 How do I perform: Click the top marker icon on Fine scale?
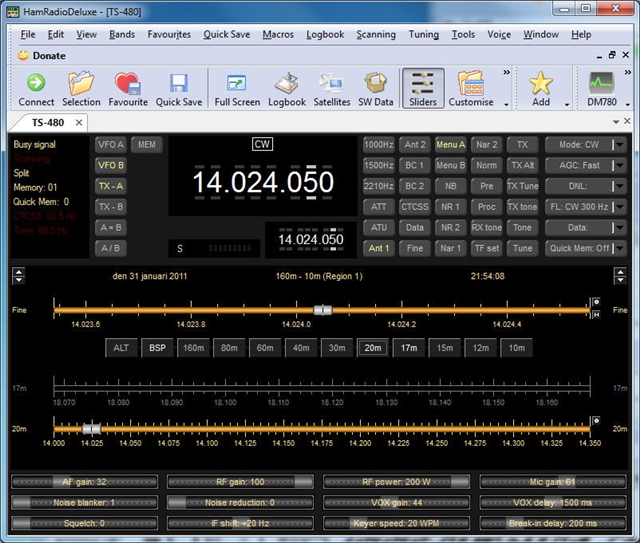(596, 302)
